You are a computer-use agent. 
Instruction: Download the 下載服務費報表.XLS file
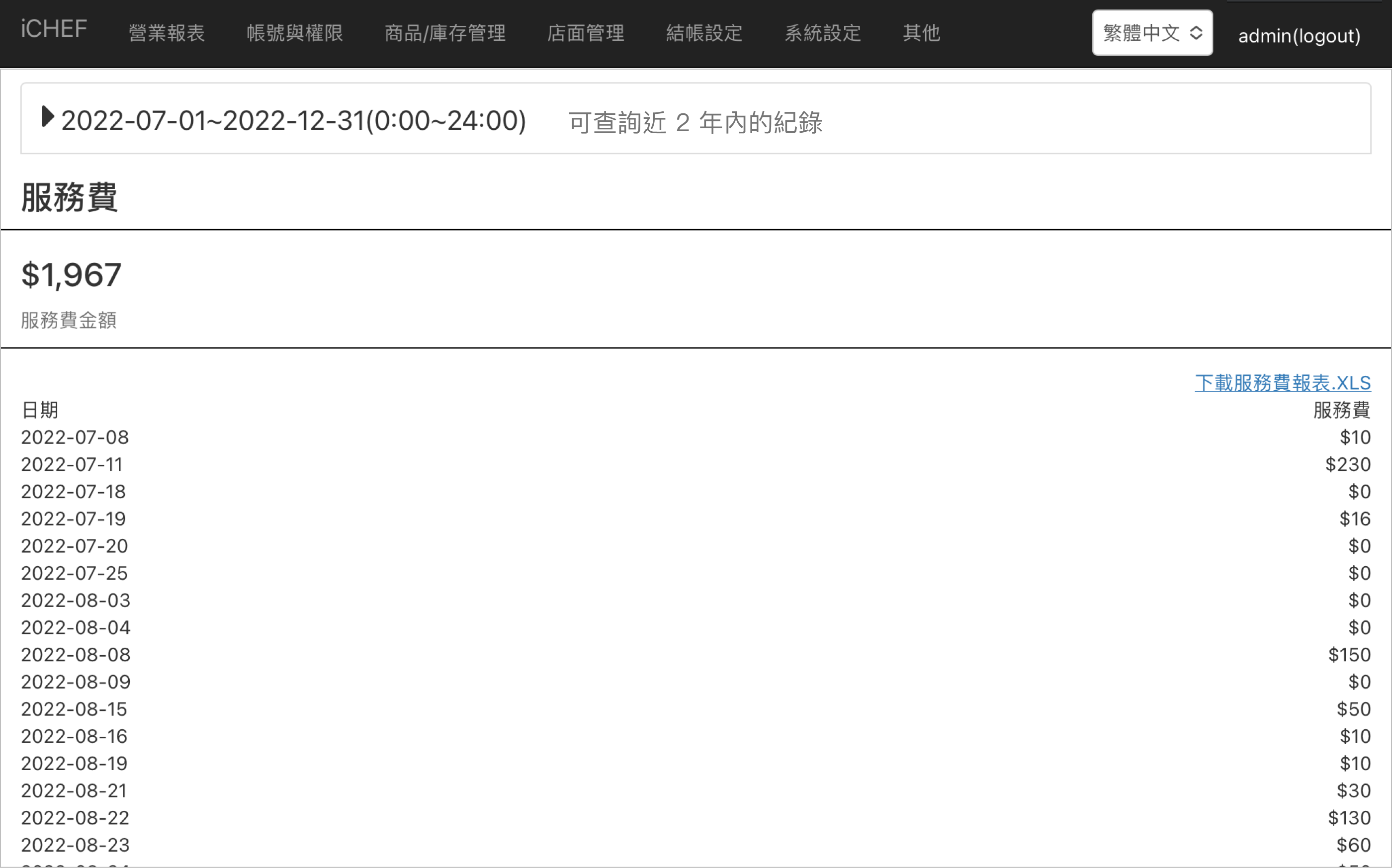point(1282,383)
